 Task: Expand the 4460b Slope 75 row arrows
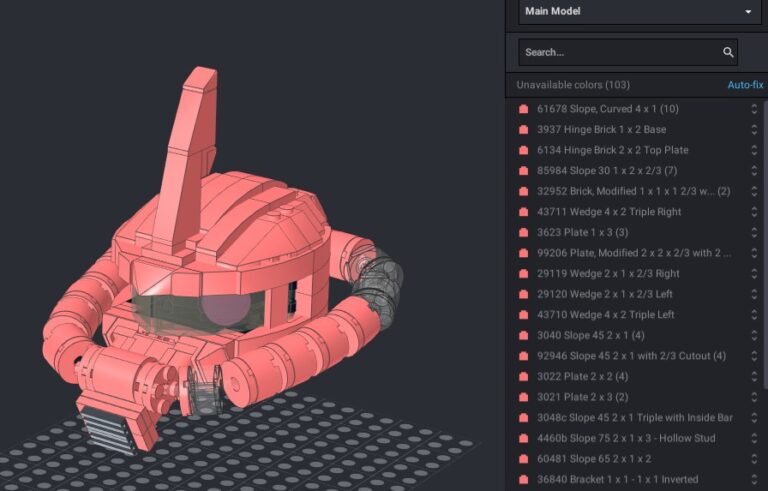coord(754,438)
